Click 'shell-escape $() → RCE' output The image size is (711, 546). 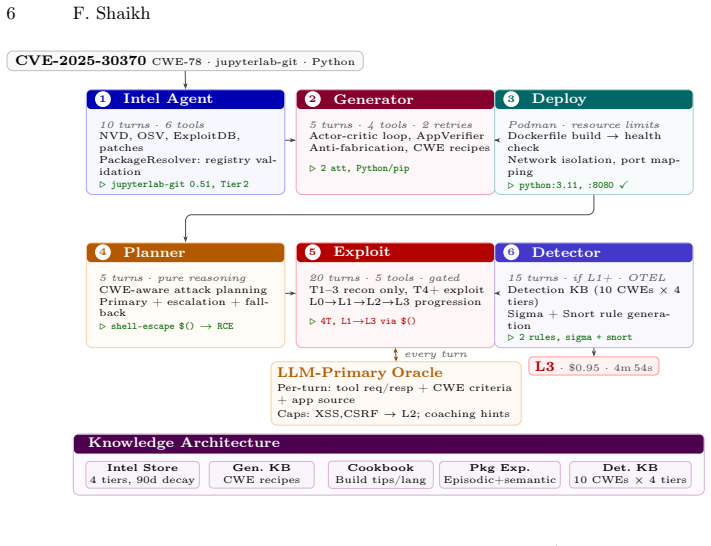pos(166,326)
